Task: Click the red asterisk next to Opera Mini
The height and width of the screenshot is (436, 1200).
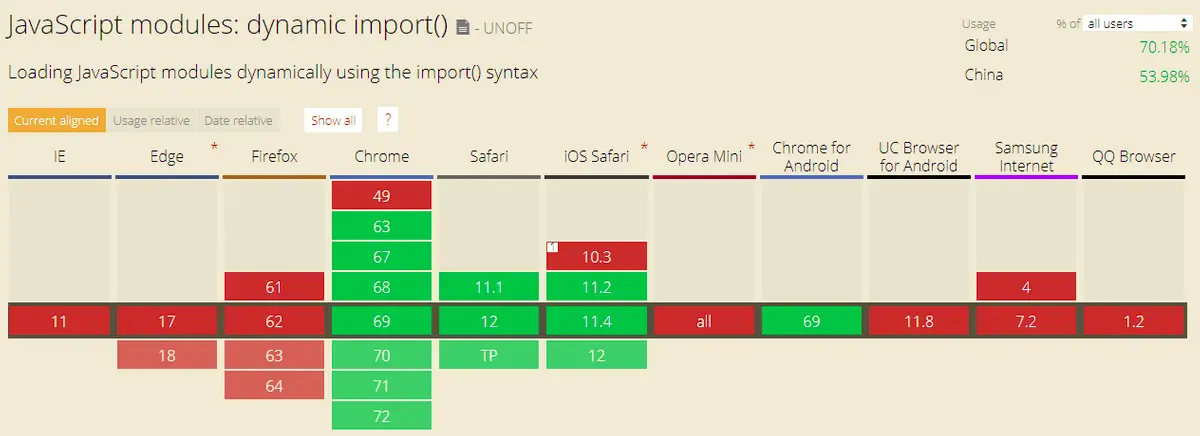Action: 751,148
